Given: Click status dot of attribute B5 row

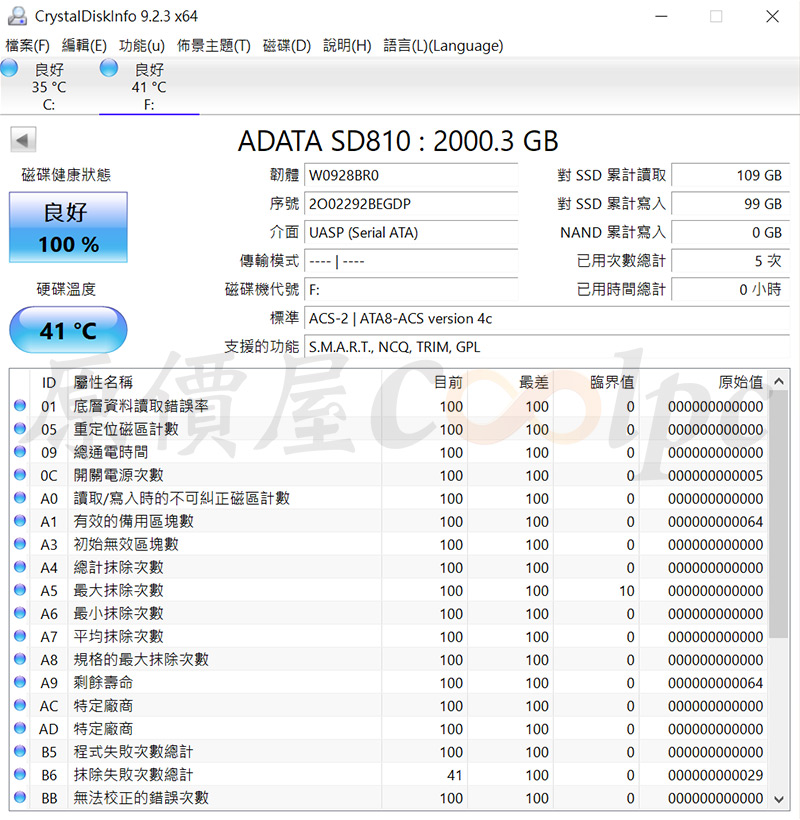Looking at the screenshot, I should (20, 751).
